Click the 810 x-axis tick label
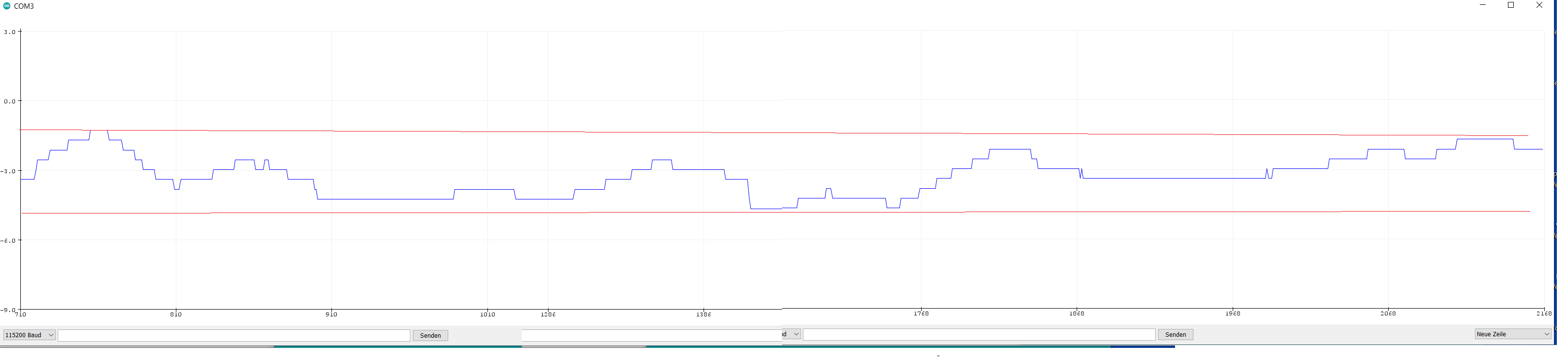Viewport: 1568px width, 361px height. [176, 314]
